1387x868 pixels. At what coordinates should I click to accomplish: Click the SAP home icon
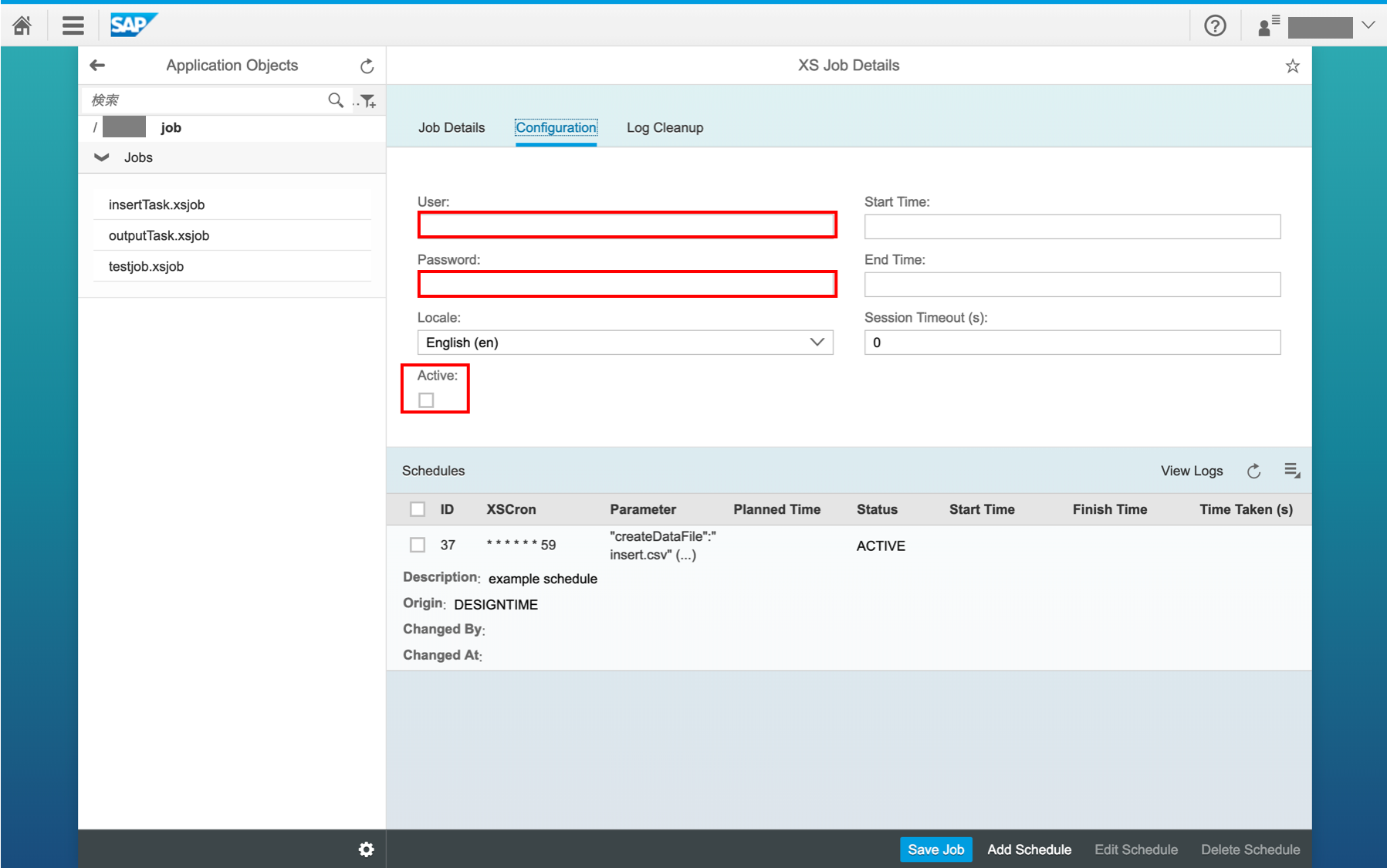click(x=22, y=25)
